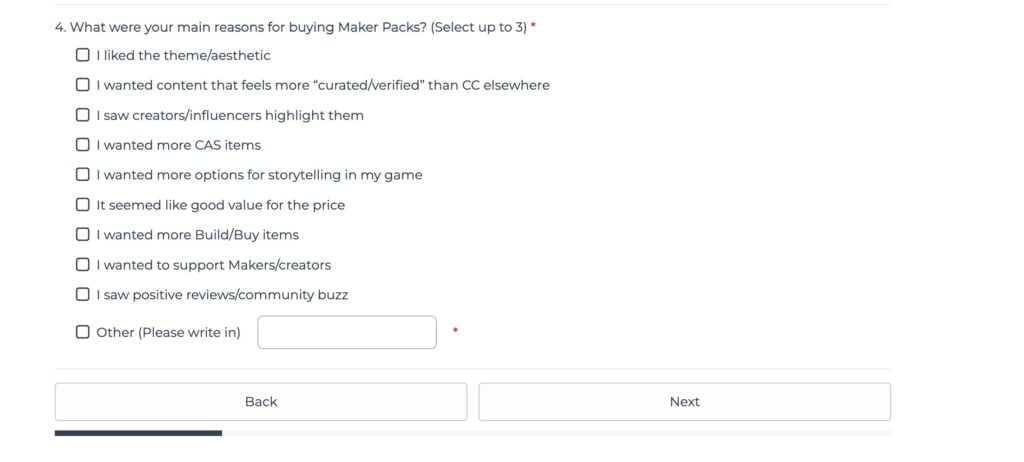The height and width of the screenshot is (462, 1024).
Task: Tick "I saw positive reviews/community buzz"
Action: (x=83, y=295)
